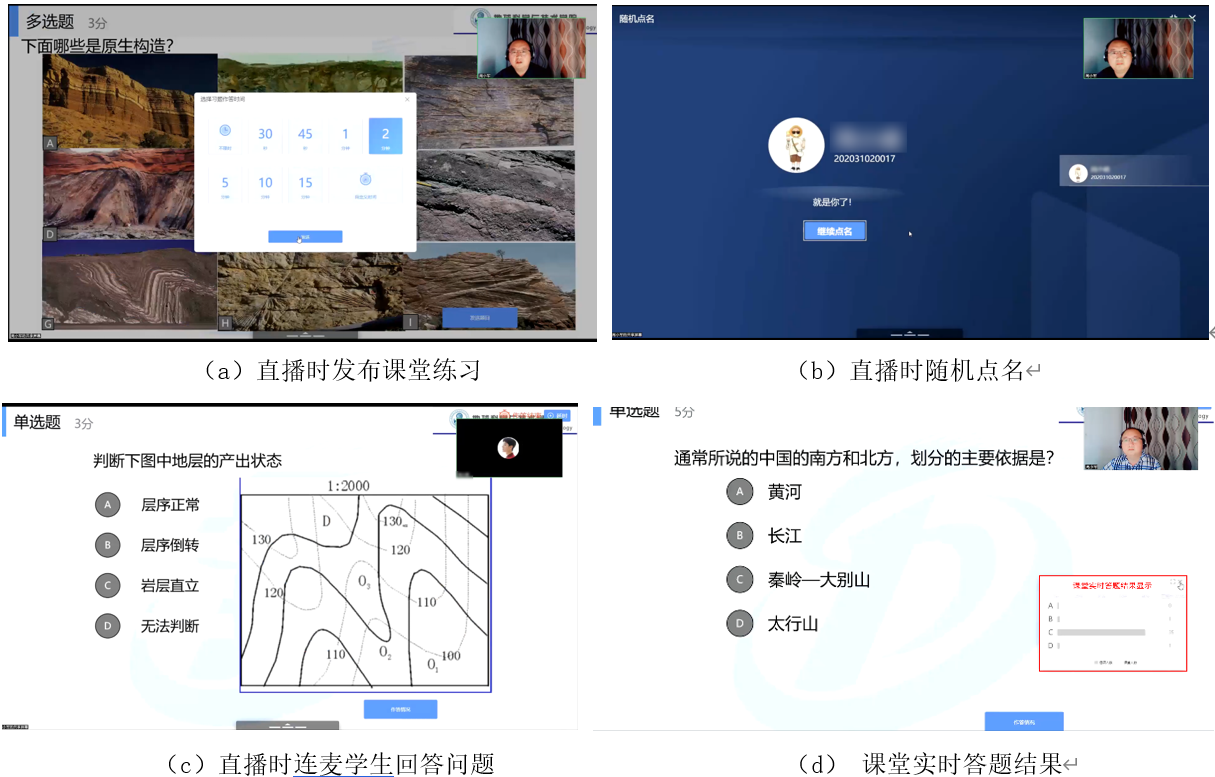Select option C 岩层直立

(x=107, y=586)
